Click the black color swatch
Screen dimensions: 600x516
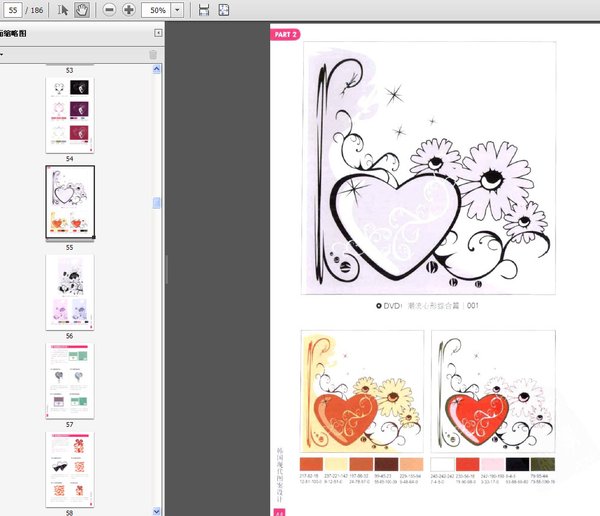tap(517, 464)
